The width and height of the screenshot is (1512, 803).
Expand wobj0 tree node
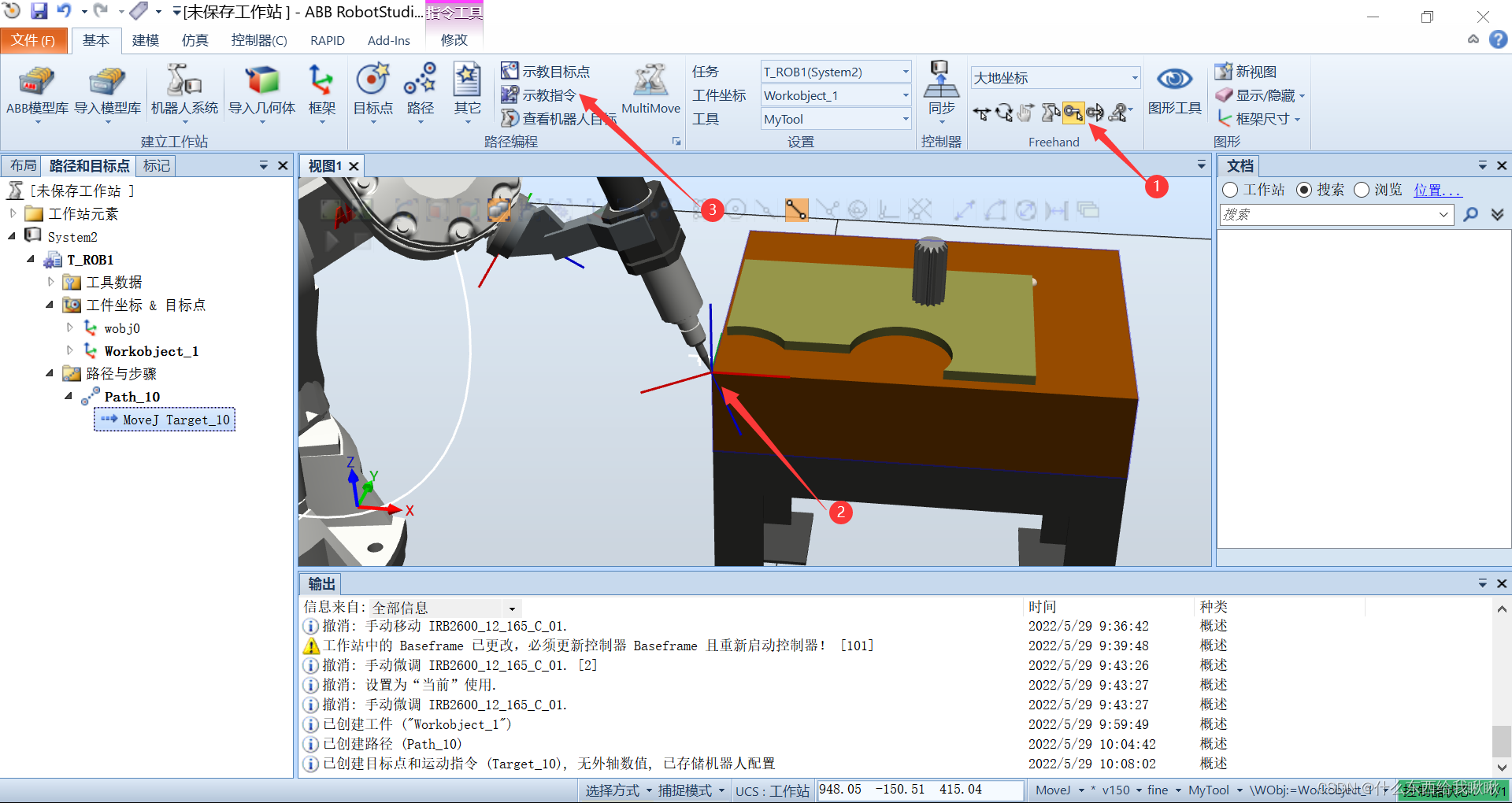click(70, 327)
